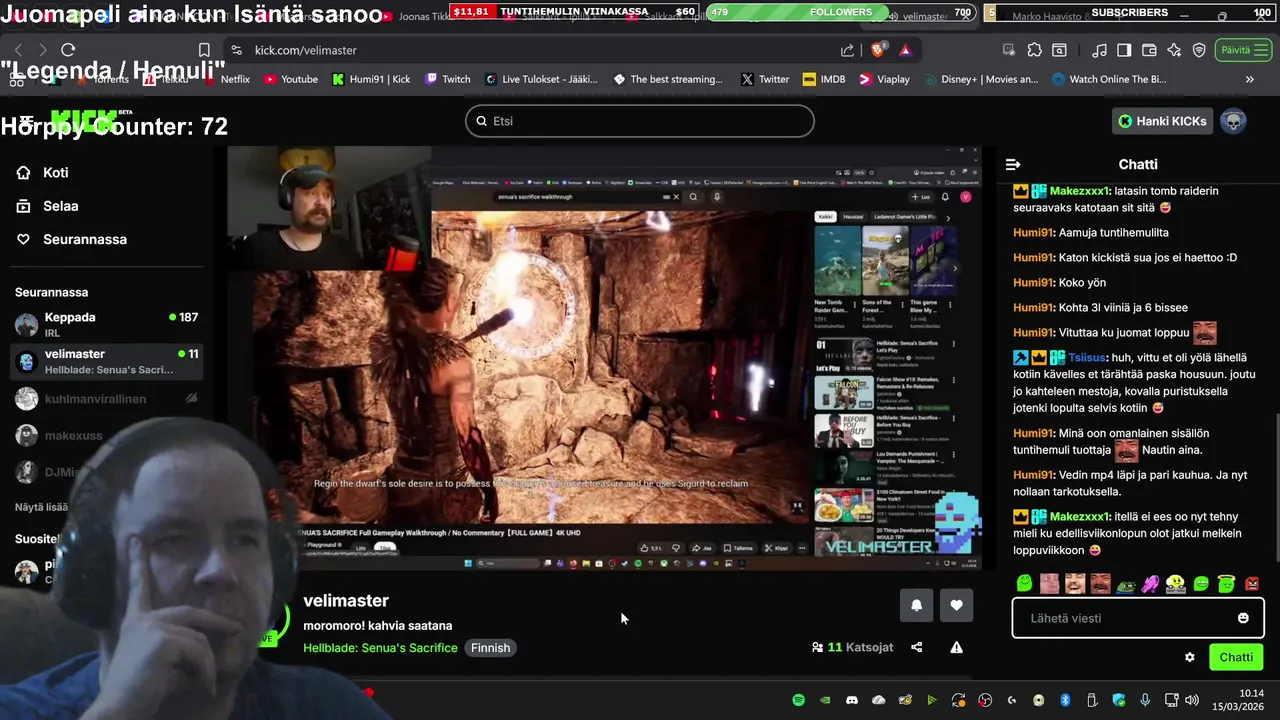Bookmark this page icon in address bar

(204, 50)
